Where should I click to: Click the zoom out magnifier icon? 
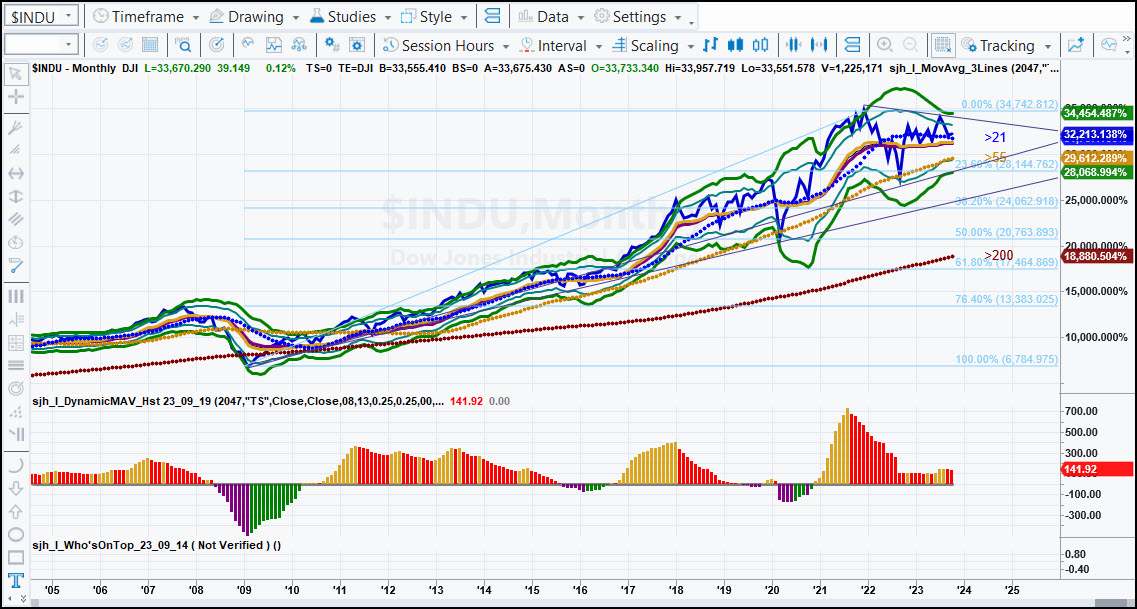[910, 45]
